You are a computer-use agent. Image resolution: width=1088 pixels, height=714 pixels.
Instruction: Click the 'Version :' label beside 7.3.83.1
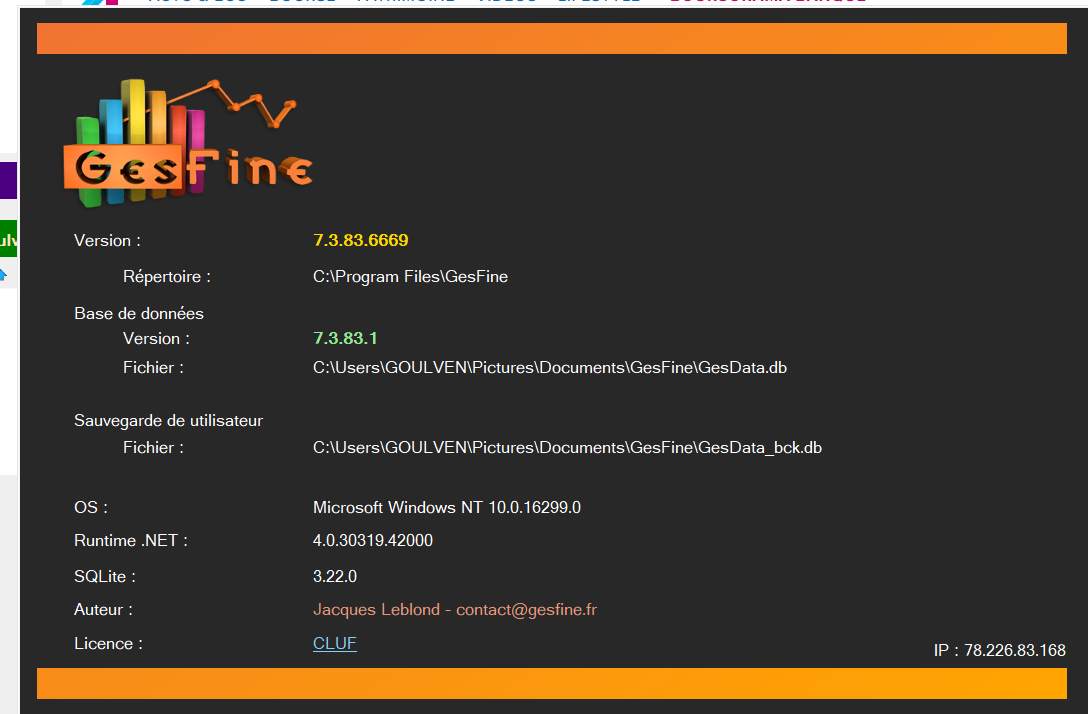pyautogui.click(x=156, y=338)
